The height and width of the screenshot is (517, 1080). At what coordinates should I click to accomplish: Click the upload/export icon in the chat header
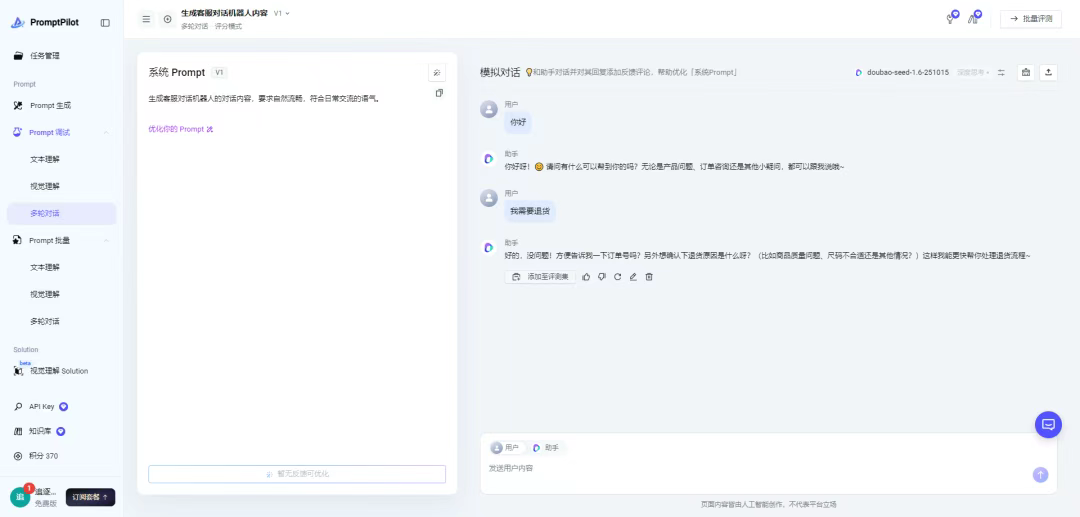(1048, 72)
